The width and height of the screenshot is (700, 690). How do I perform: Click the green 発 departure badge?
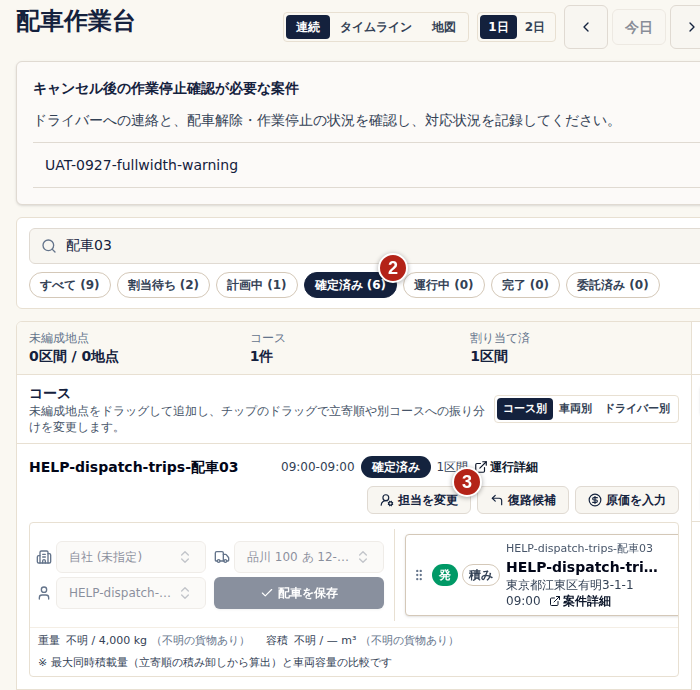point(445,575)
